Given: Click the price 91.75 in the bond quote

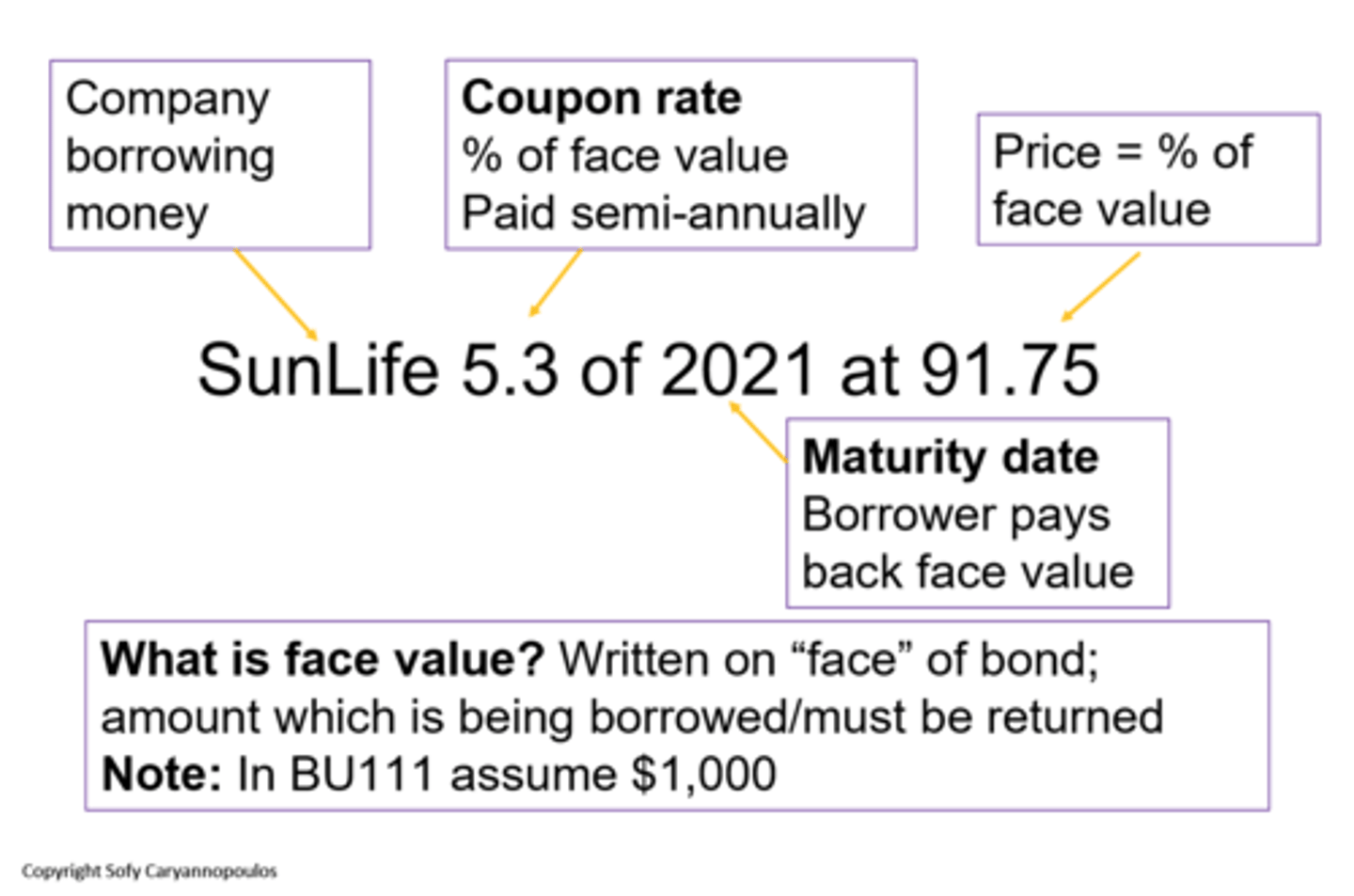Looking at the screenshot, I should pos(1009,369).
